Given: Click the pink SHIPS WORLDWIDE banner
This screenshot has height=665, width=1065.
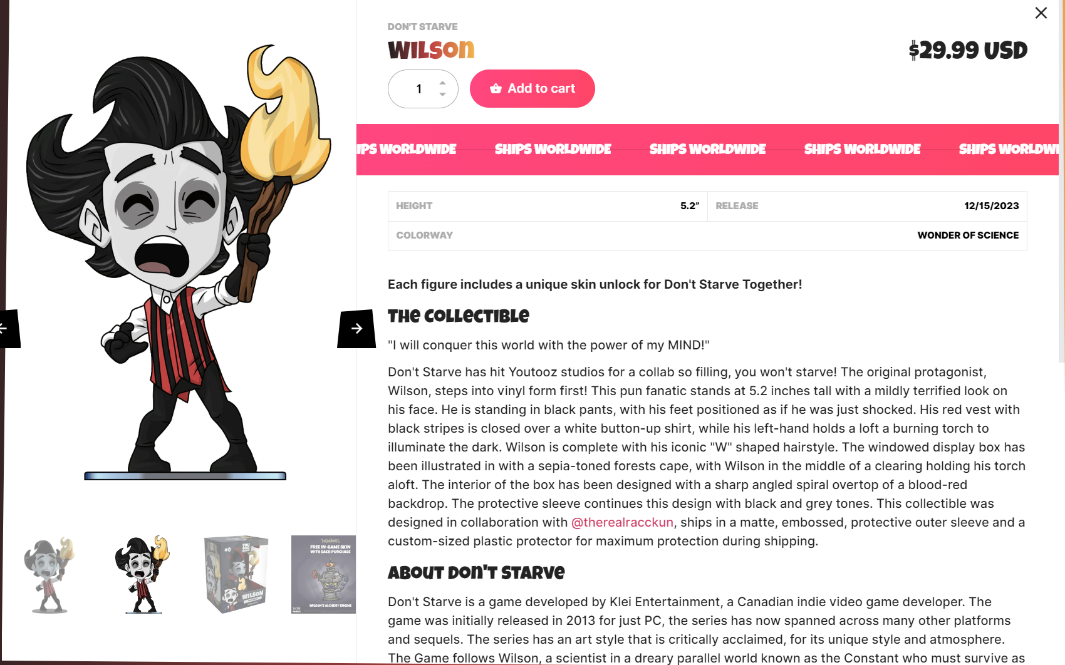Looking at the screenshot, I should [x=707, y=149].
